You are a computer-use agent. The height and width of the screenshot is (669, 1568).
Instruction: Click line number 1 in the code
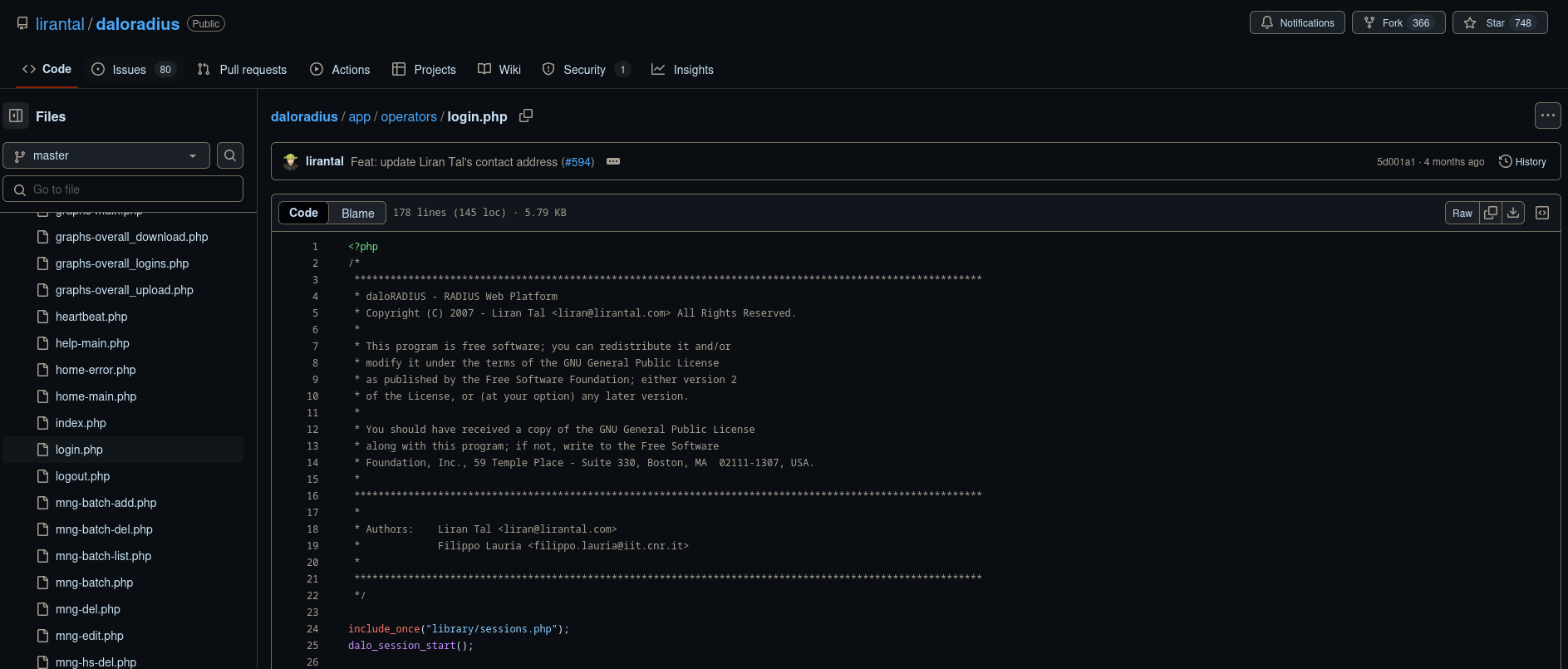tap(315, 247)
